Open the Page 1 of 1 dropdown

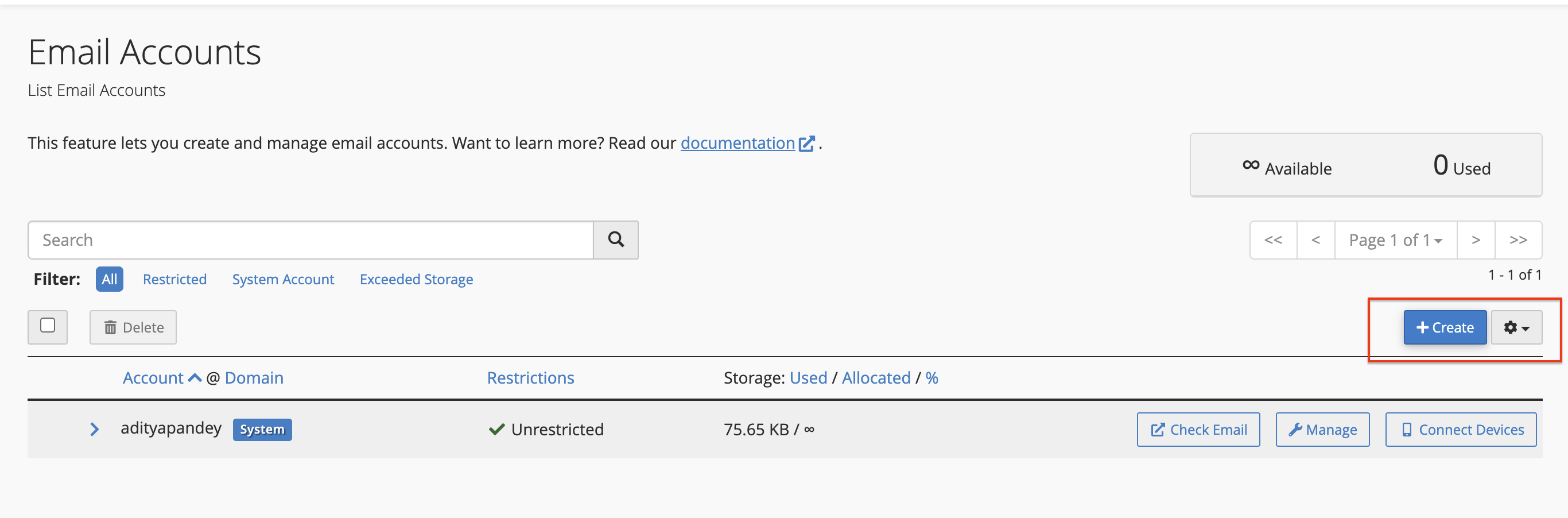1395,239
